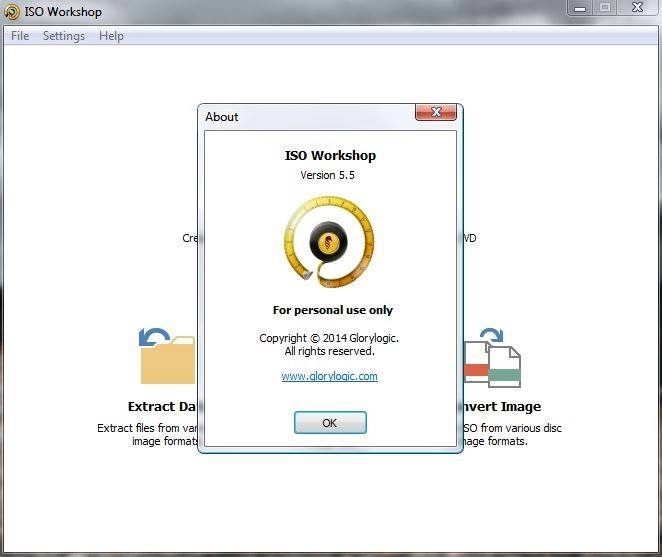Viewport: 662px width, 557px height.
Task: Click OK in the About dialog
Action: pyautogui.click(x=330, y=423)
